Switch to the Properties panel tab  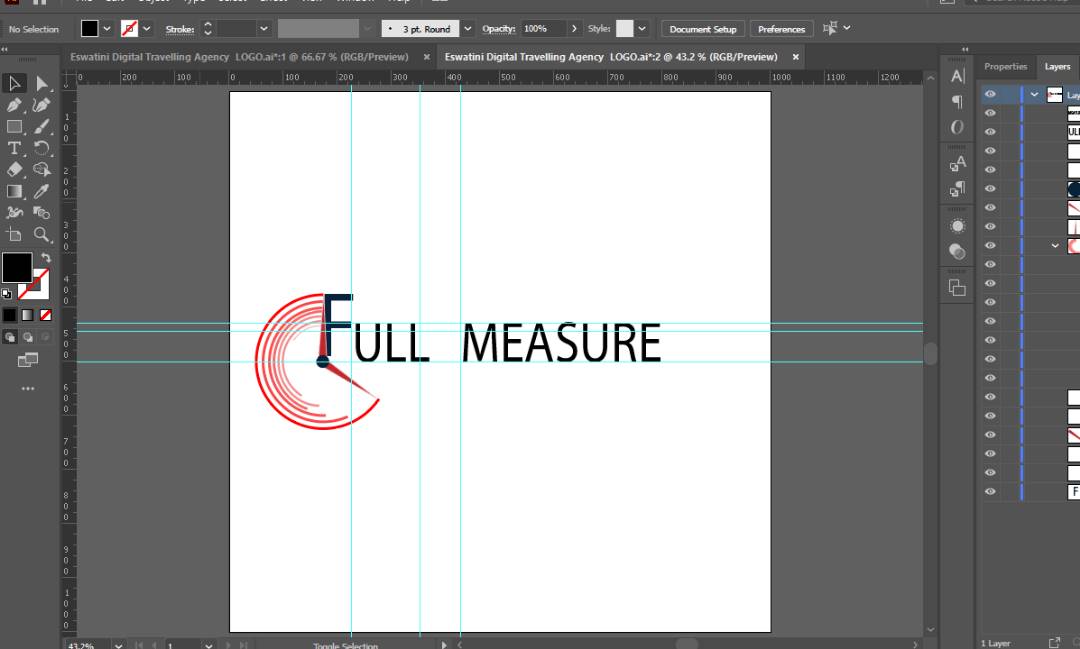1005,67
